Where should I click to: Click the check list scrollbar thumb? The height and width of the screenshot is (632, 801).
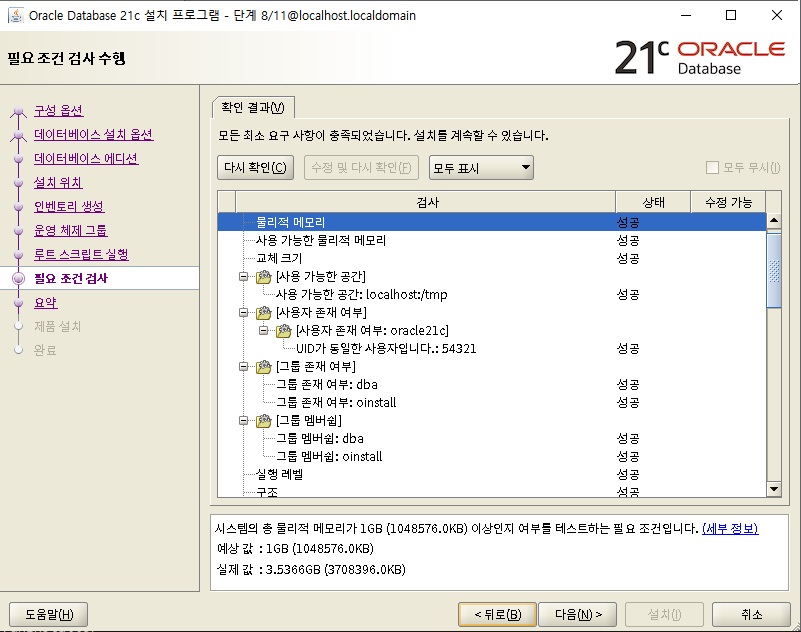pyautogui.click(x=774, y=270)
